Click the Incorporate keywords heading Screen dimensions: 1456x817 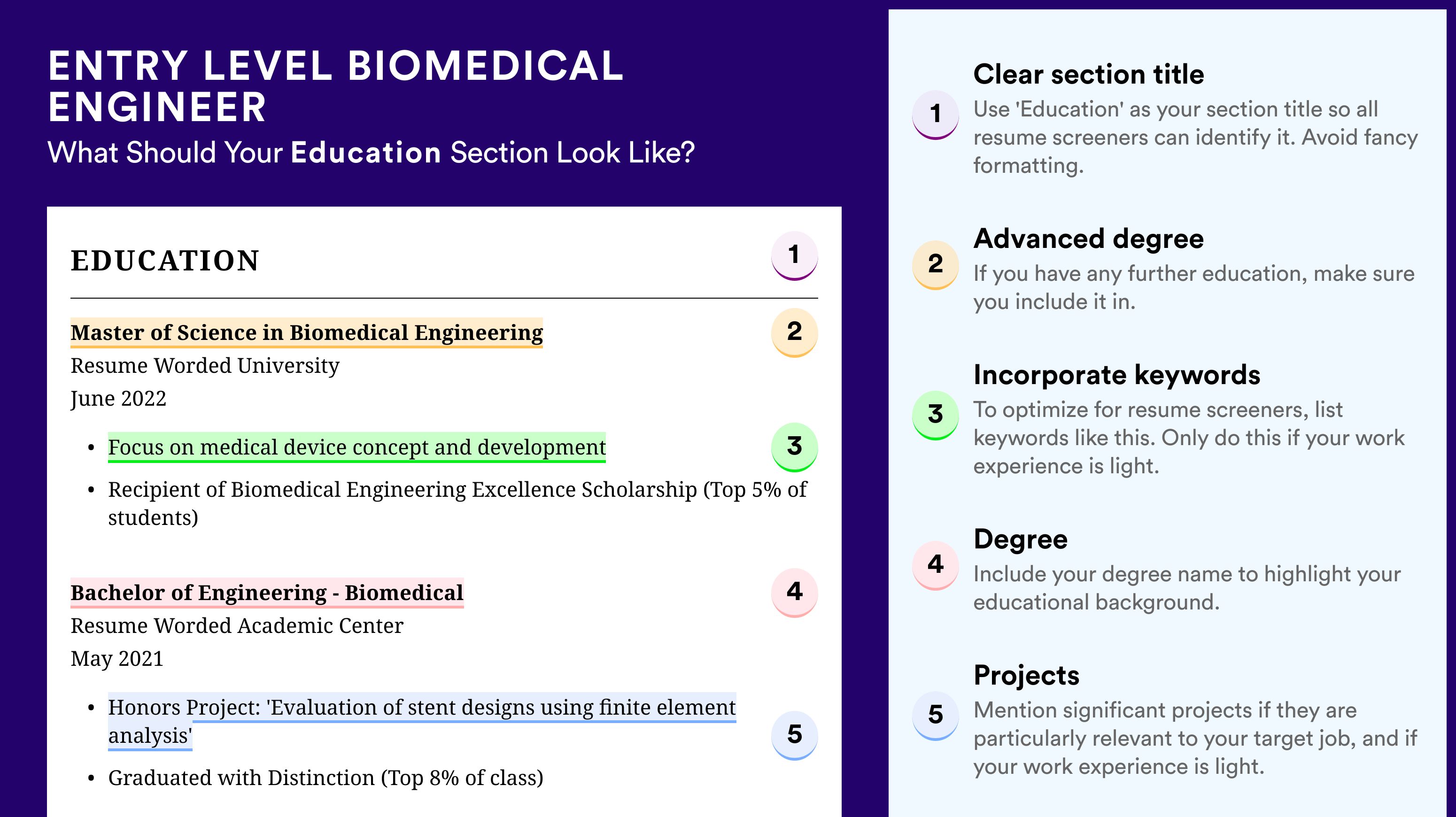click(1117, 375)
